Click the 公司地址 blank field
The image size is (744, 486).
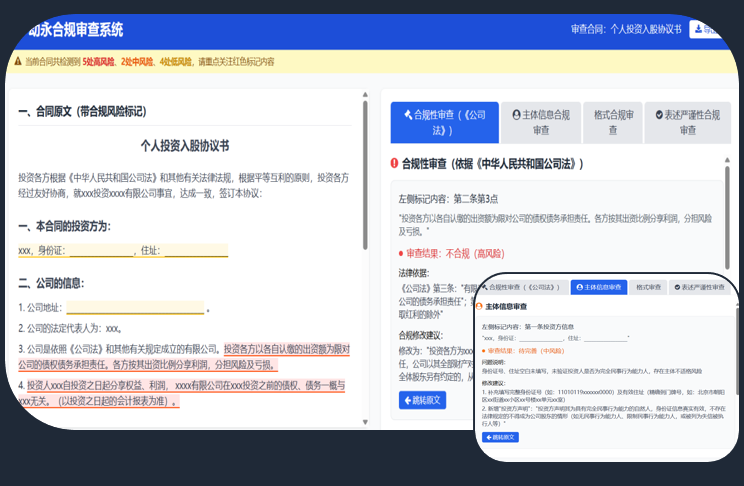point(135,308)
